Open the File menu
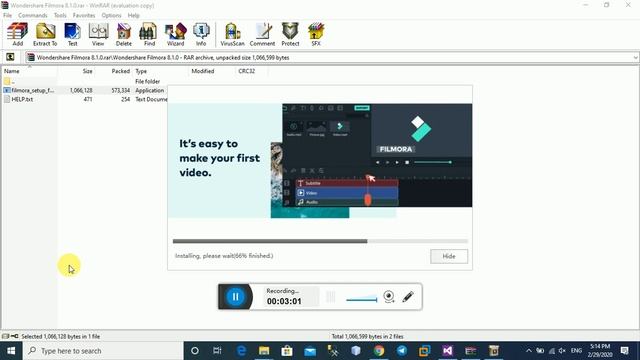The width and height of the screenshot is (640, 360). tap(7, 15)
